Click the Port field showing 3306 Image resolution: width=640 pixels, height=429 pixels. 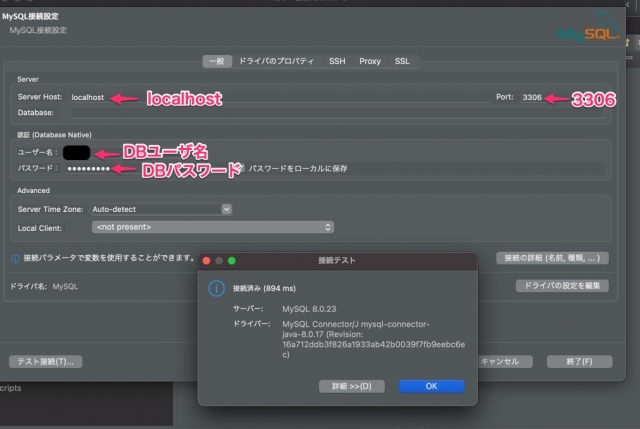pyautogui.click(x=532, y=97)
